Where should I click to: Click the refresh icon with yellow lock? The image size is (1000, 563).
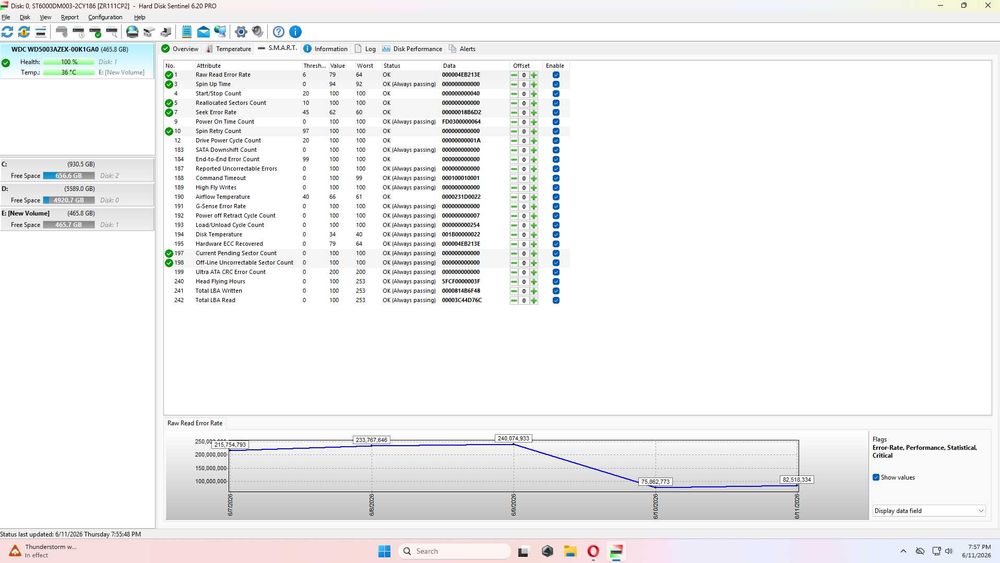24,31
